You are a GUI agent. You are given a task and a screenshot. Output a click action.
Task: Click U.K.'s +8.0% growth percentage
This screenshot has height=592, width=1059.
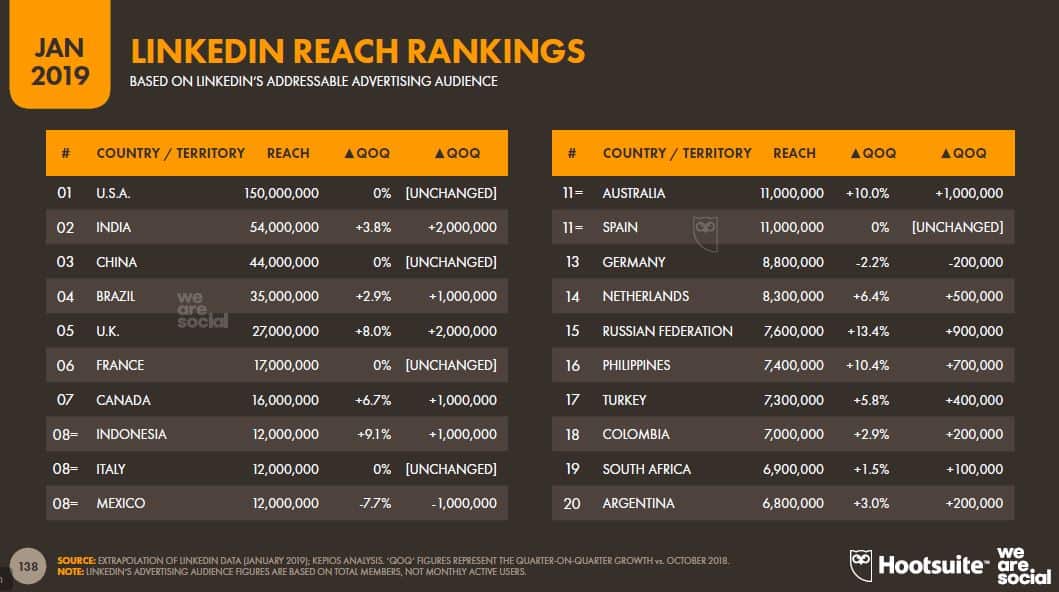point(371,331)
